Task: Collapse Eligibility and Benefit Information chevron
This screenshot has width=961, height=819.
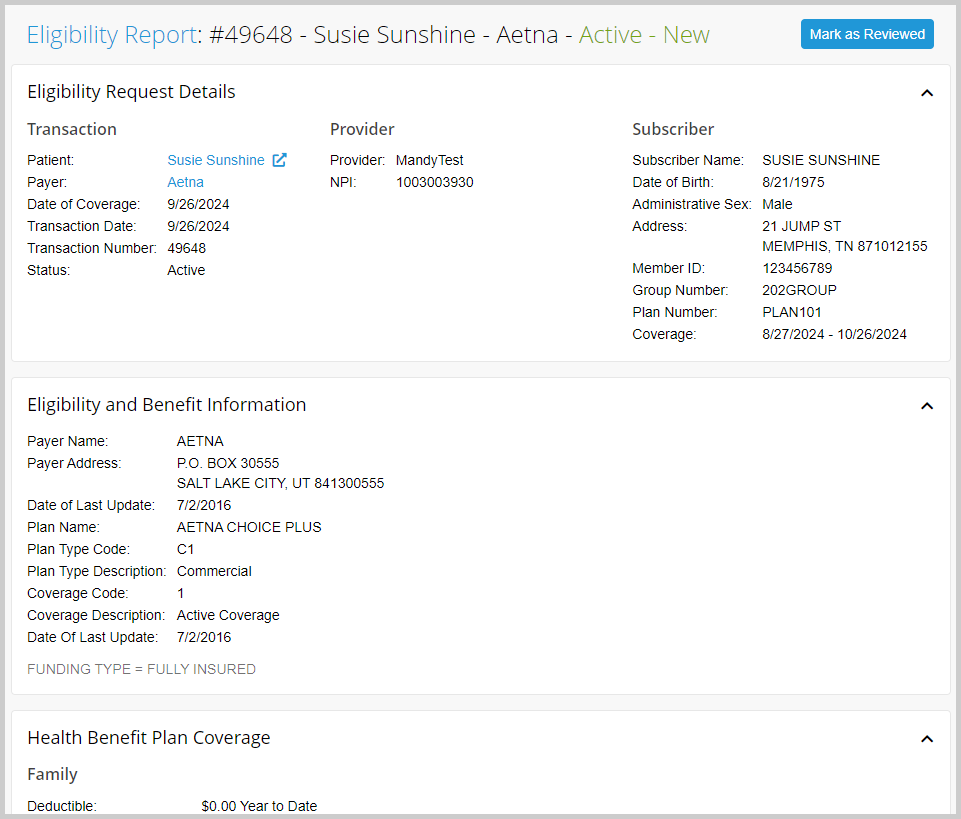Action: click(926, 406)
